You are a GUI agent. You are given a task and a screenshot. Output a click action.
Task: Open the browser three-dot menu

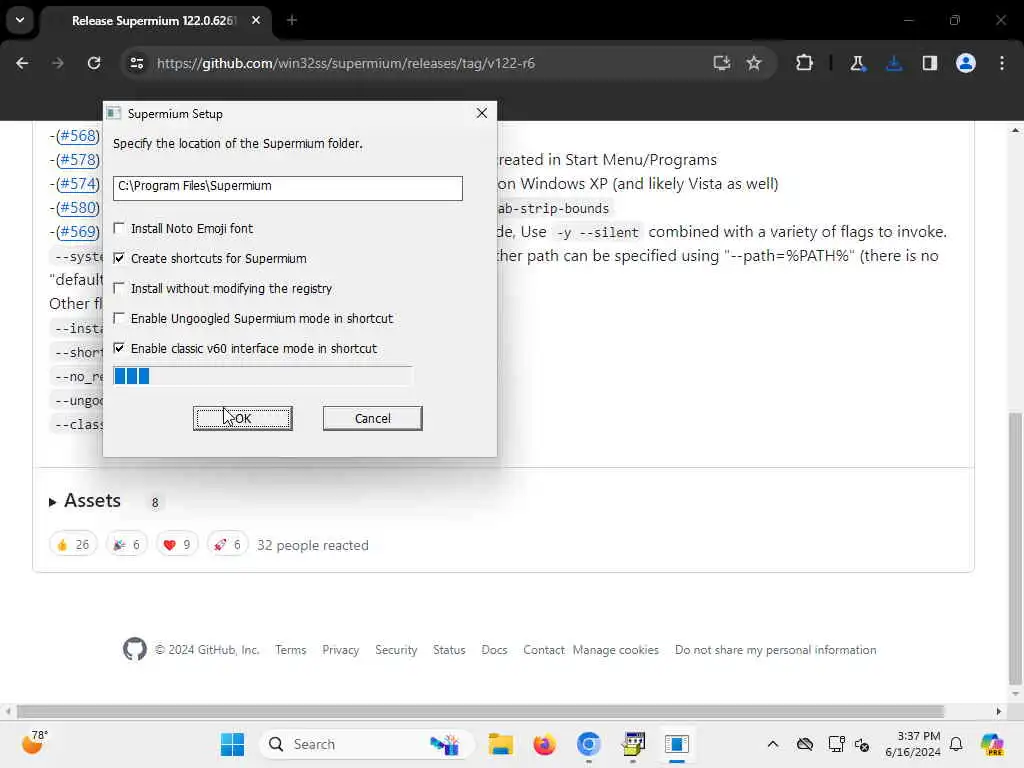pos(1002,63)
